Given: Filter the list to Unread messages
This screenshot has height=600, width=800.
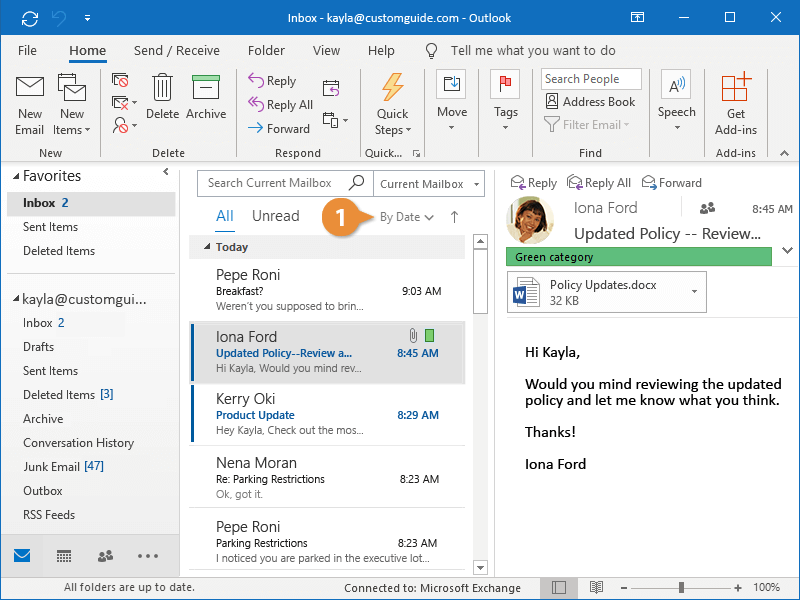Looking at the screenshot, I should click(x=276, y=216).
